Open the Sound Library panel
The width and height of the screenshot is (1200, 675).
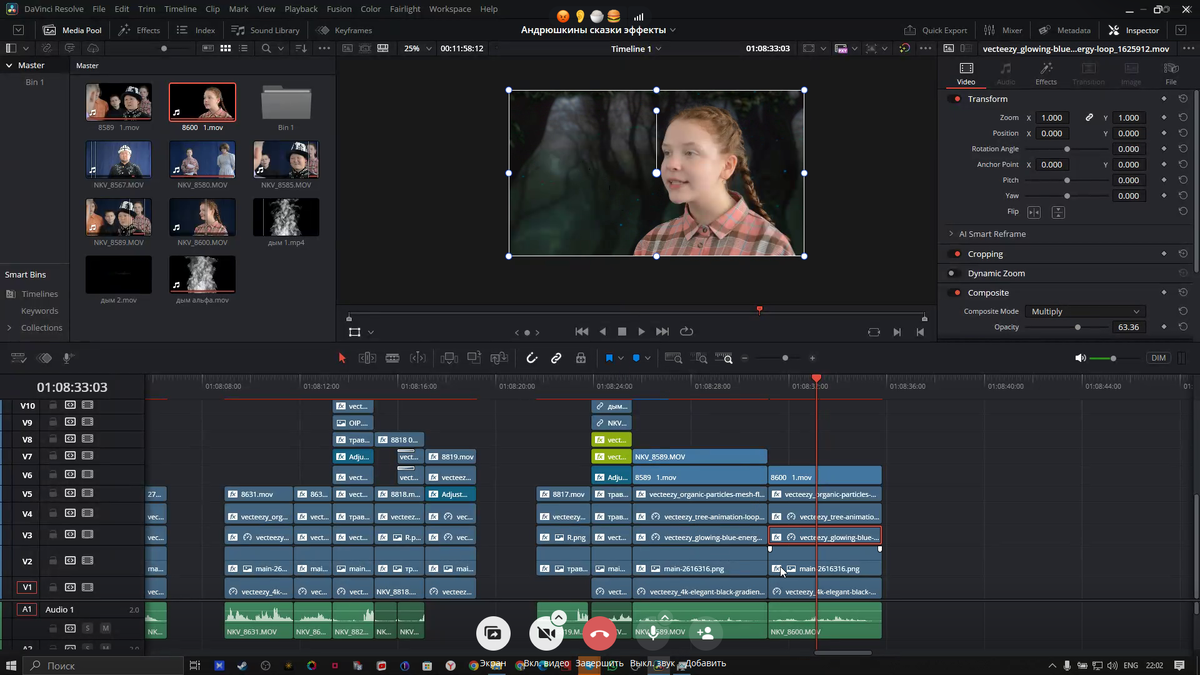tap(265, 30)
